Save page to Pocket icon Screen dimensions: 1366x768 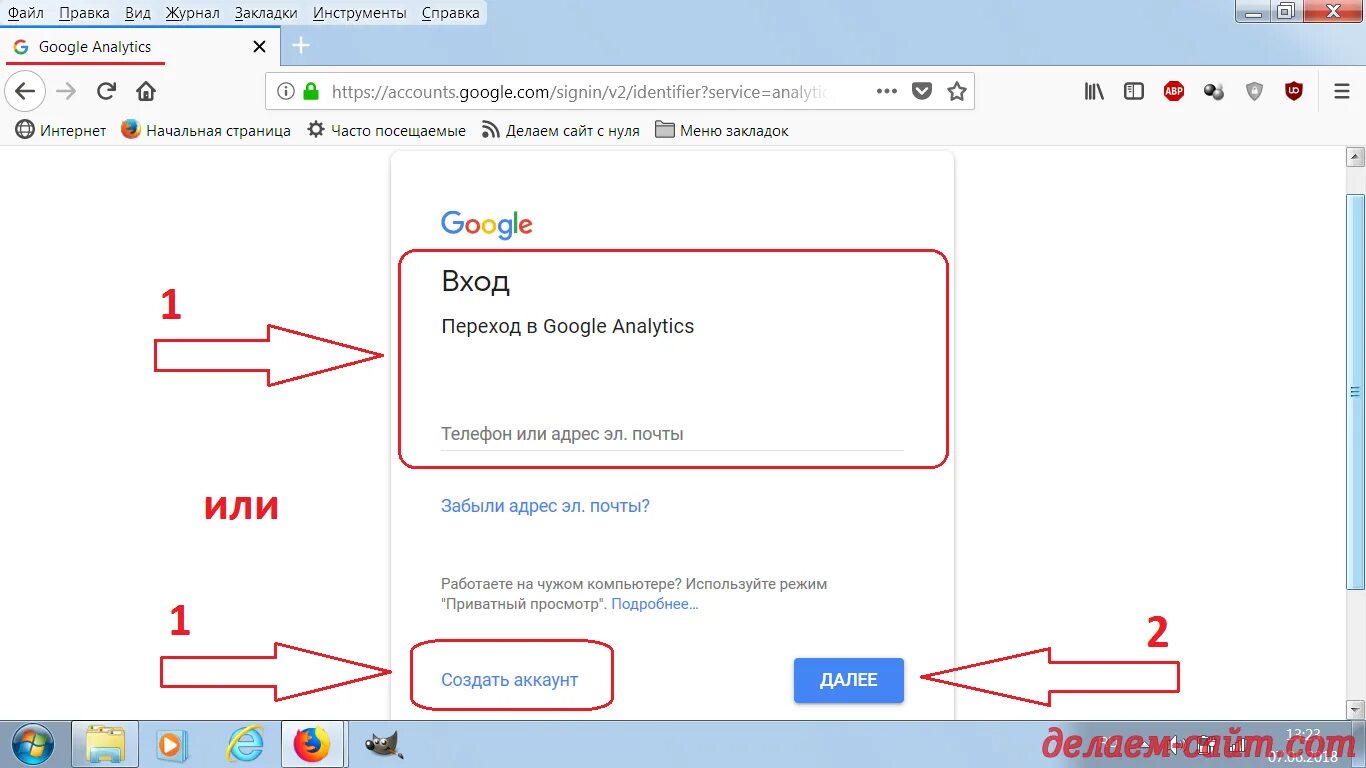(922, 91)
